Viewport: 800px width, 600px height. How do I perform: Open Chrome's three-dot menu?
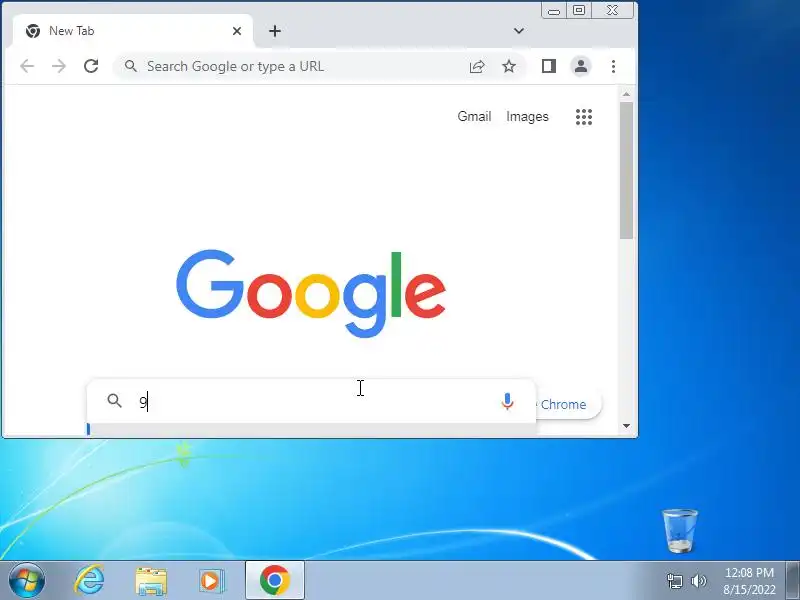point(613,66)
